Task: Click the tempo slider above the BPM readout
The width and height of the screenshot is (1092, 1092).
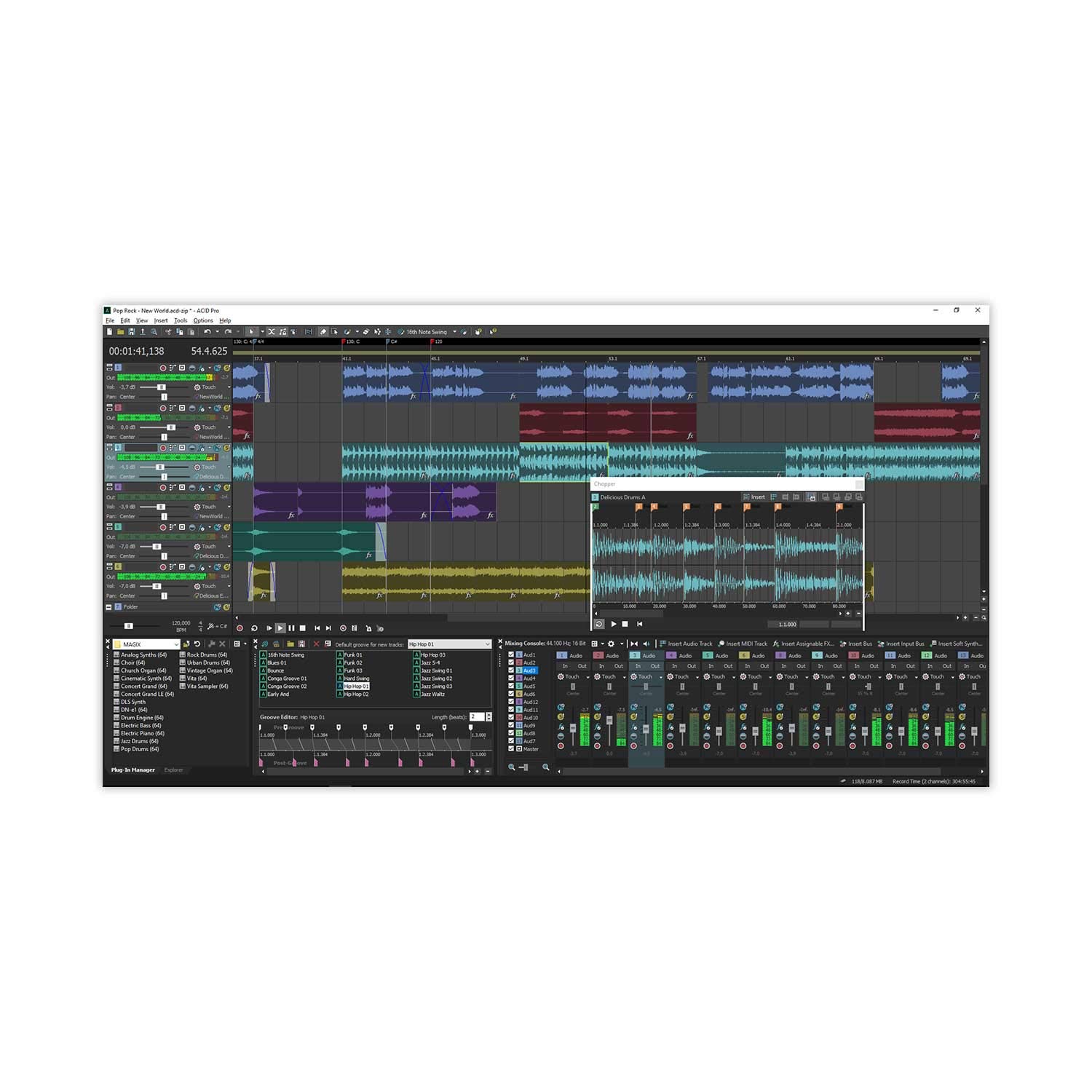Action: [128, 626]
